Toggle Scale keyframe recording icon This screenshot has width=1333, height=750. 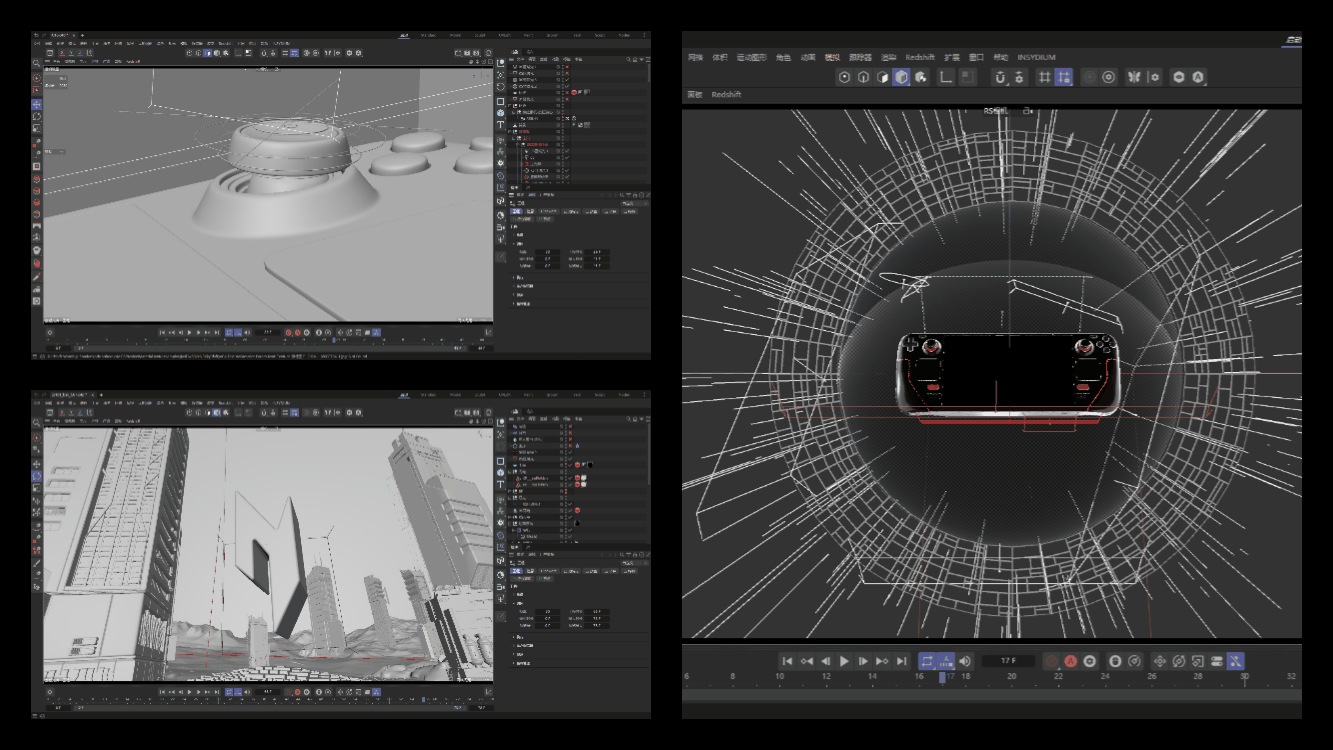(x=1198, y=661)
